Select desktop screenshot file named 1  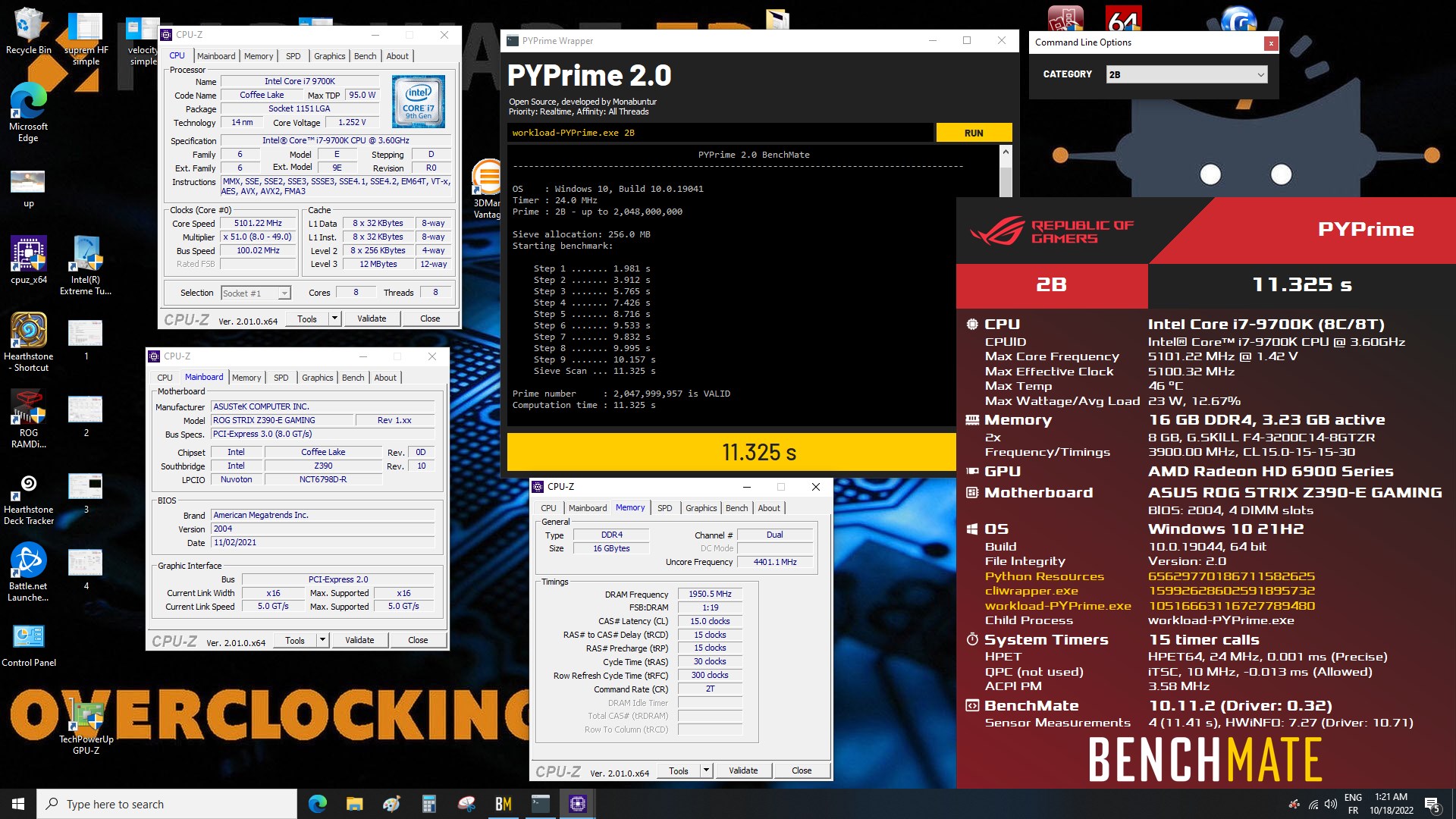86,340
